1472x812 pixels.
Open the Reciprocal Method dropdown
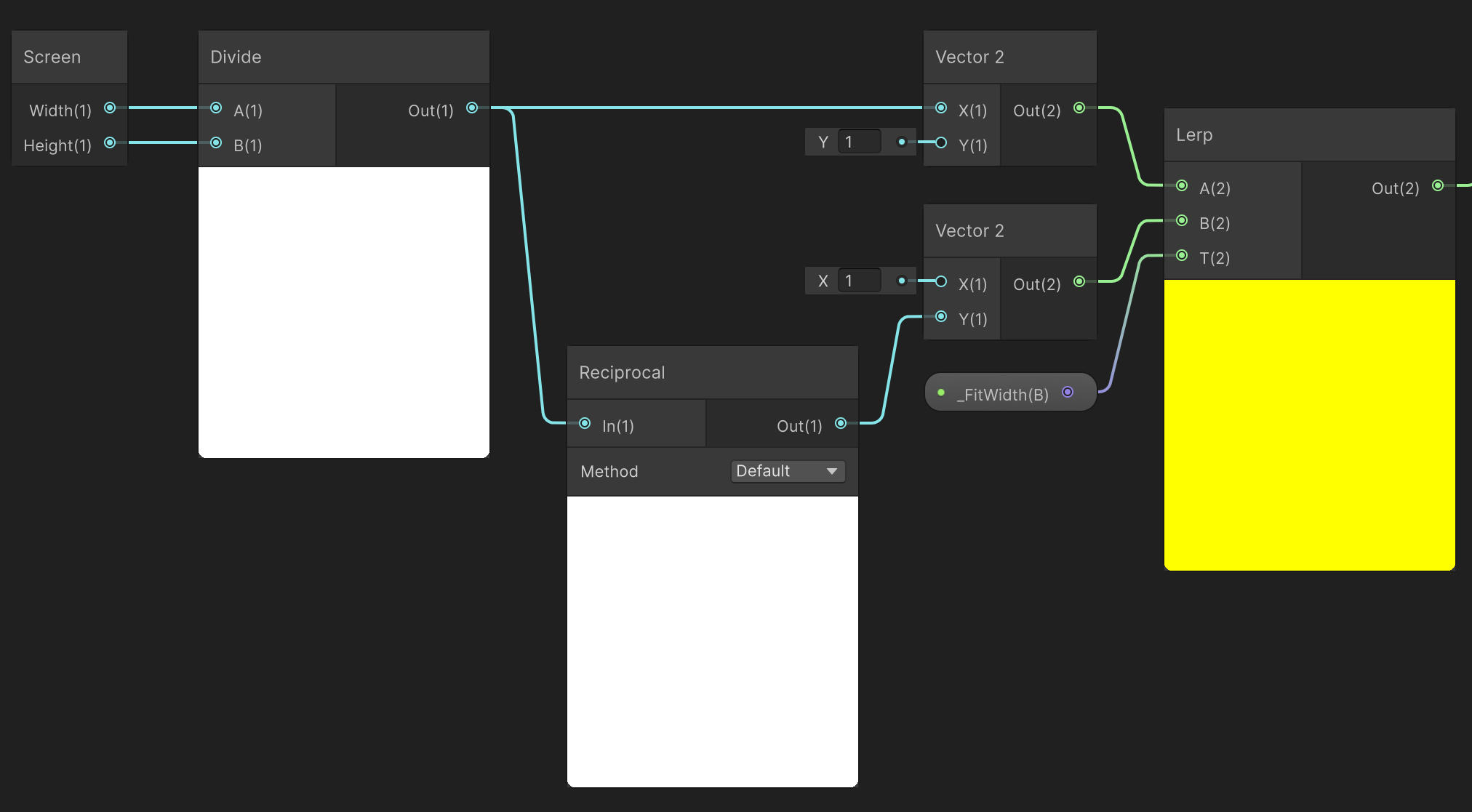click(x=788, y=471)
